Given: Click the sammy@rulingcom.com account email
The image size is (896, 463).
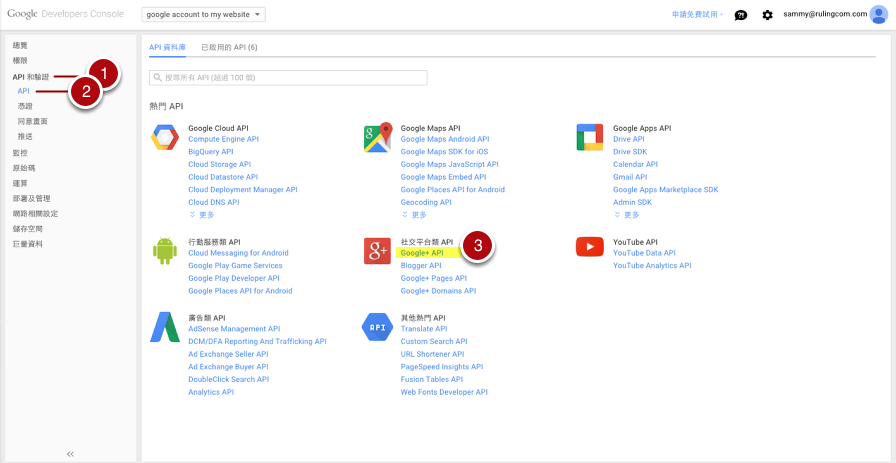Looking at the screenshot, I should 826,14.
